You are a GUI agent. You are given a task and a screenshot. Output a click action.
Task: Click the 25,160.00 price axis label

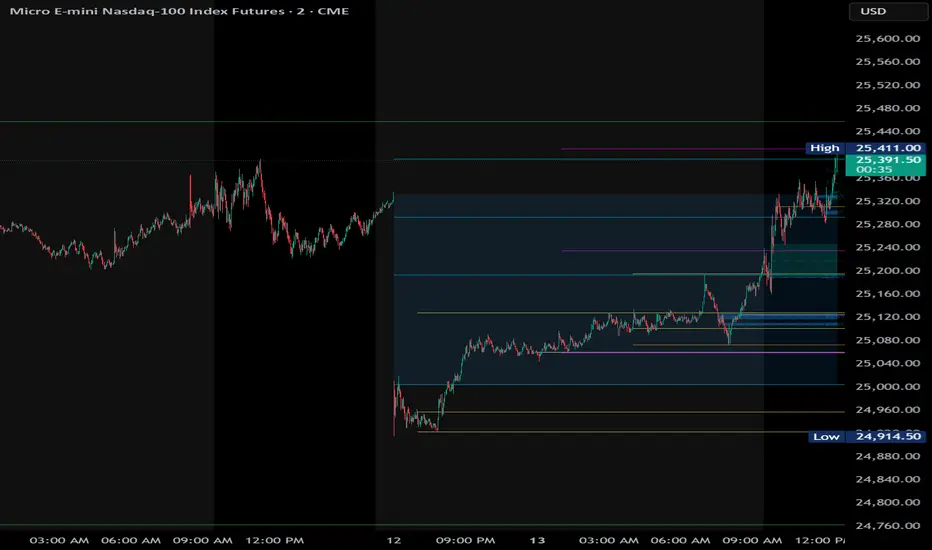tap(887, 294)
